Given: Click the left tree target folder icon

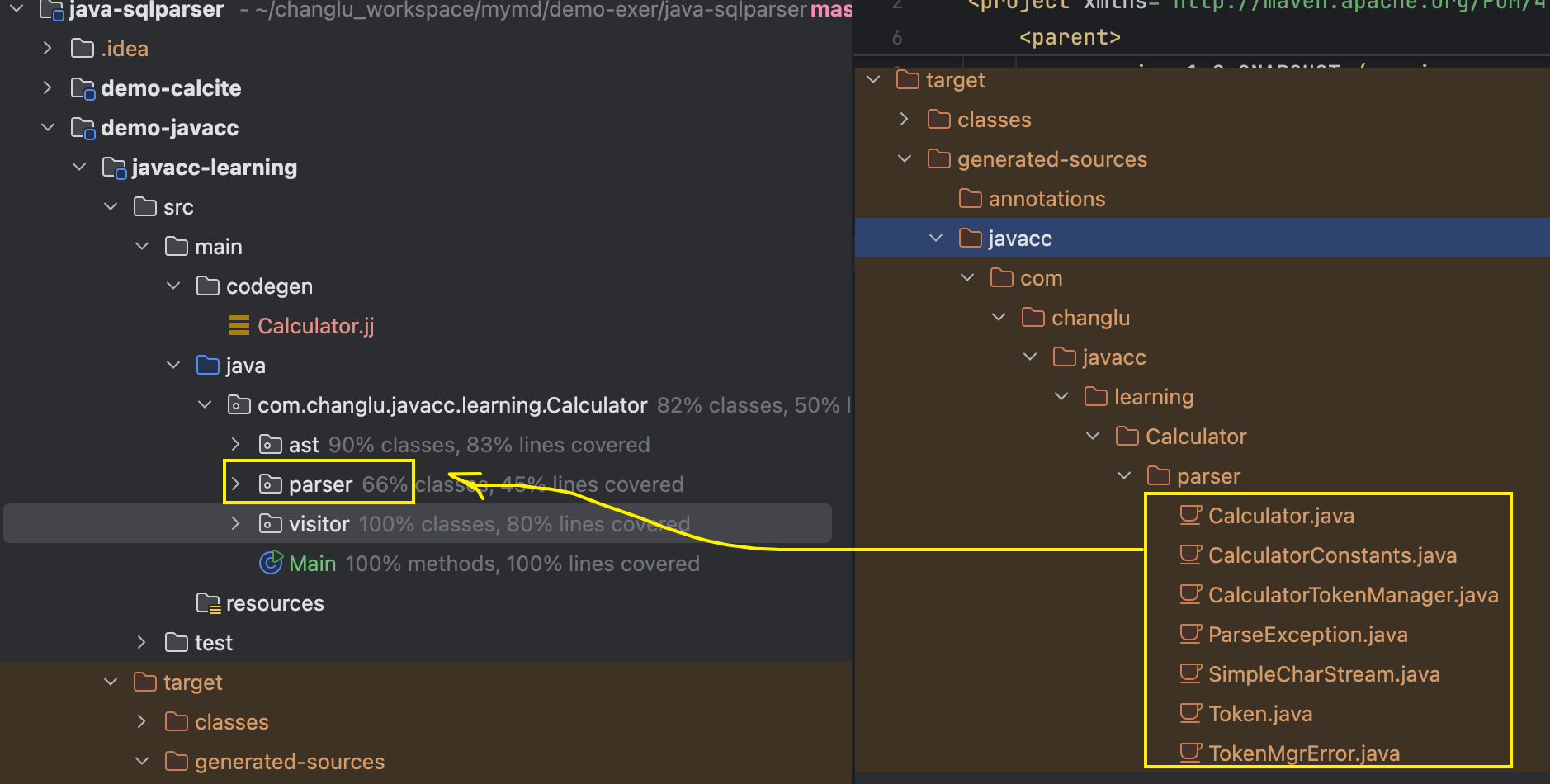Looking at the screenshot, I should coord(145,682).
